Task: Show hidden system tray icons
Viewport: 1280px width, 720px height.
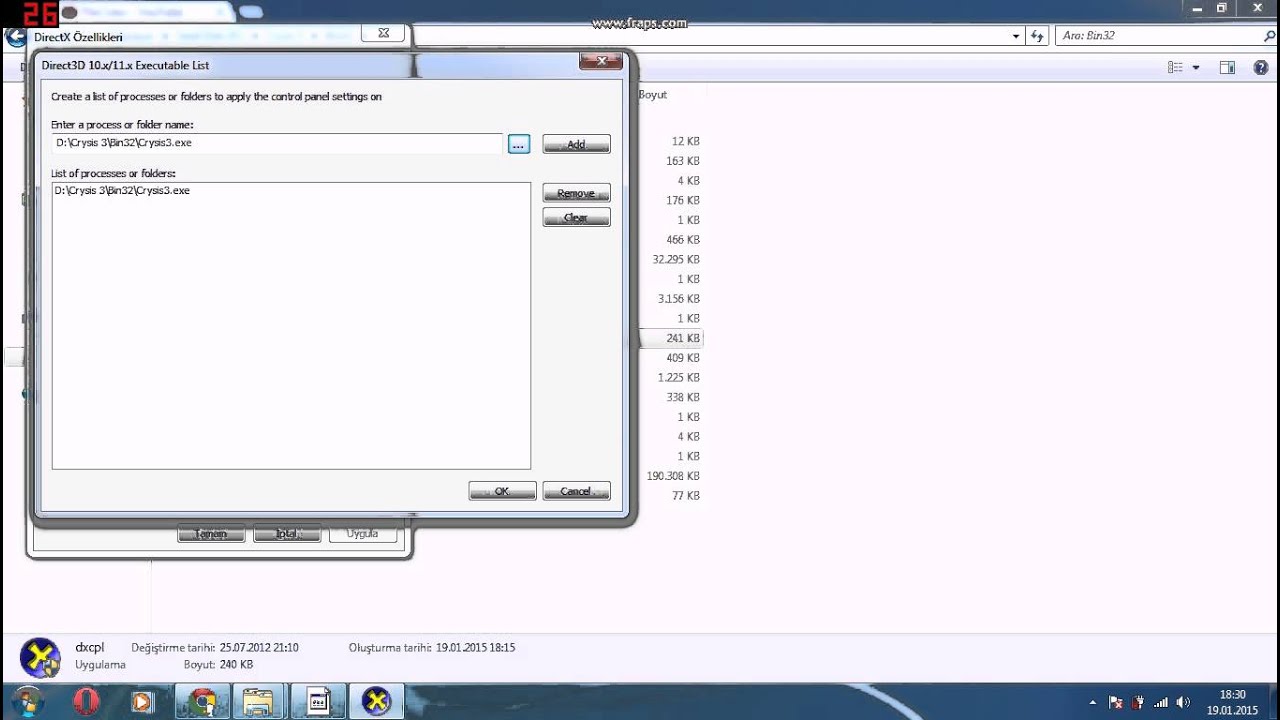Action: pos(1092,703)
